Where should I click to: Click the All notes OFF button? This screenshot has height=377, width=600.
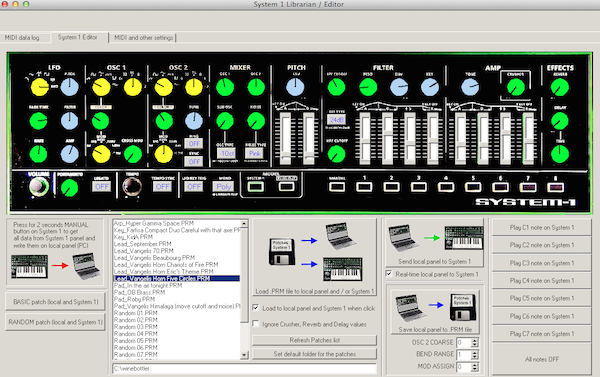click(541, 359)
